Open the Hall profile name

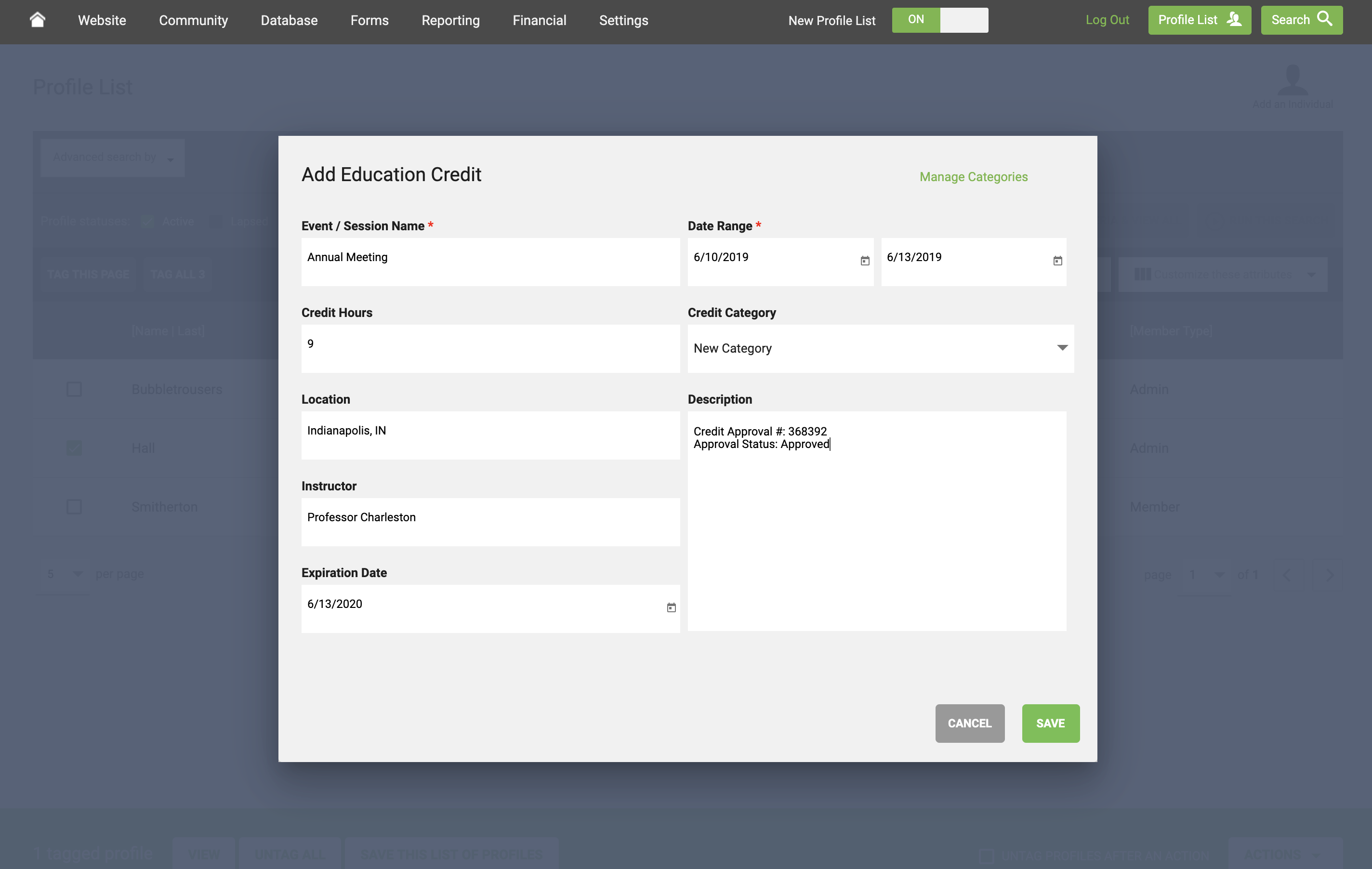[x=143, y=448]
